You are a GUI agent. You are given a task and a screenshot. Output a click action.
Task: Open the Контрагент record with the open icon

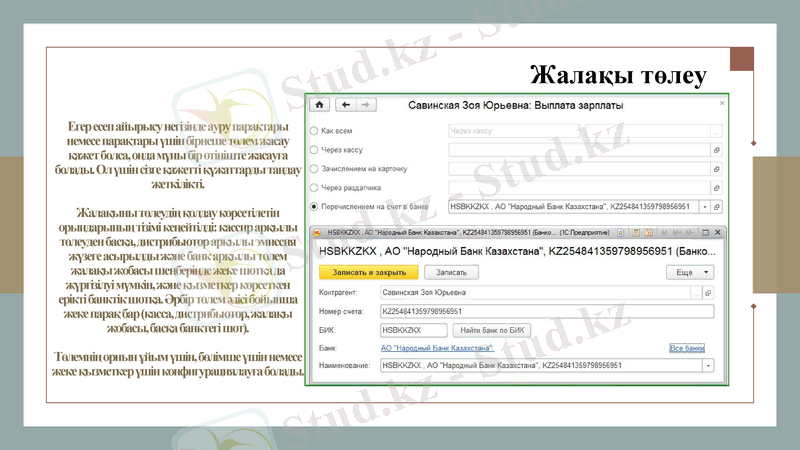[708, 292]
